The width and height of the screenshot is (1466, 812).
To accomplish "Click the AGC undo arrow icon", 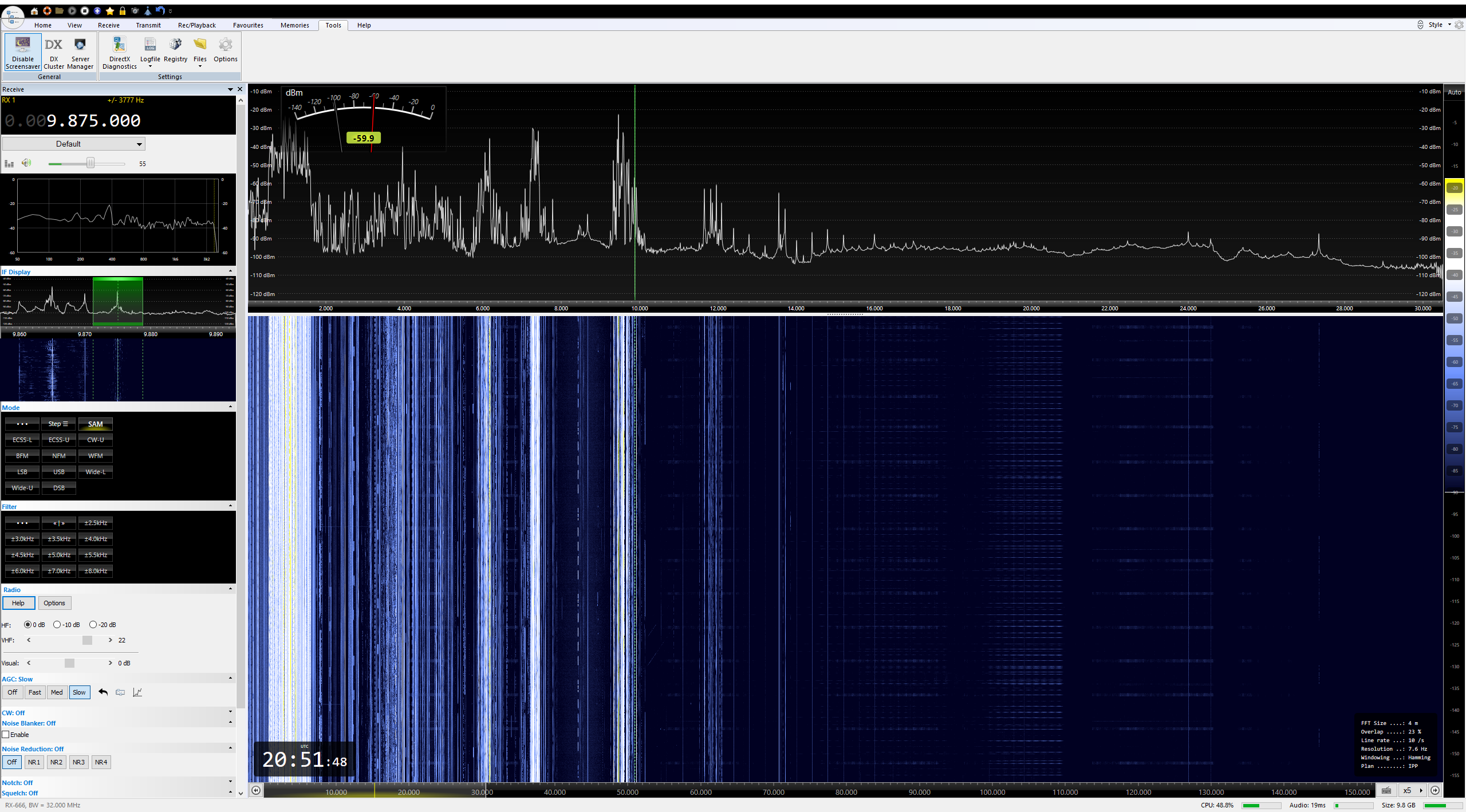I will click(103, 692).
